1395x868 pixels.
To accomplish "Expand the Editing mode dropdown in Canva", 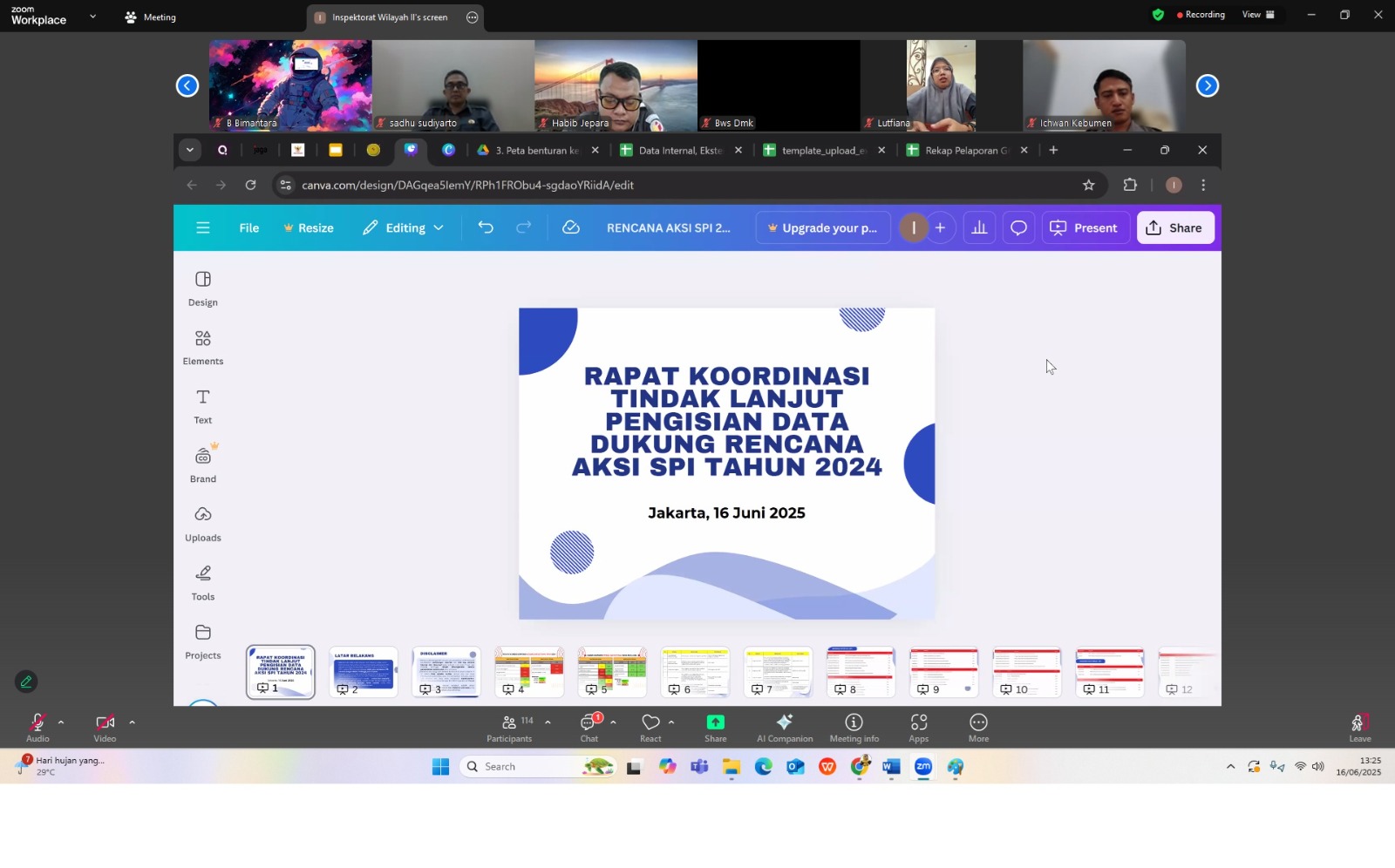I will point(439,227).
